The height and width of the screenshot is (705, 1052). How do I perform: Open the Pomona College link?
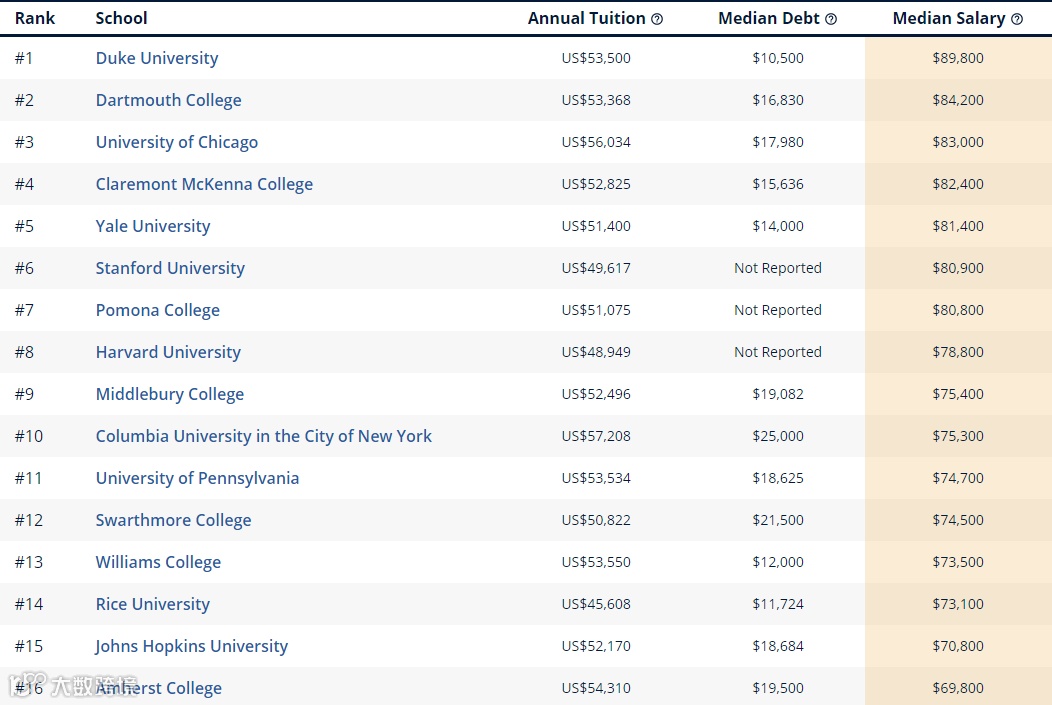coord(158,311)
